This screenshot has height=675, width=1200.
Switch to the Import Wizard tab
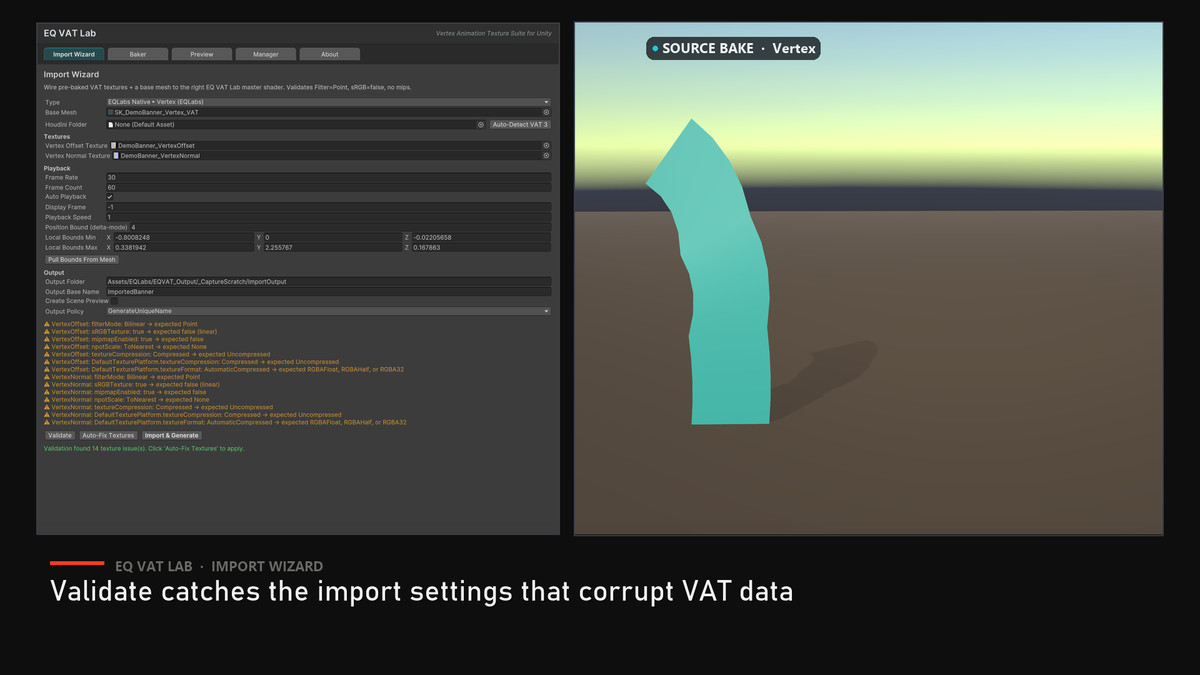click(74, 54)
